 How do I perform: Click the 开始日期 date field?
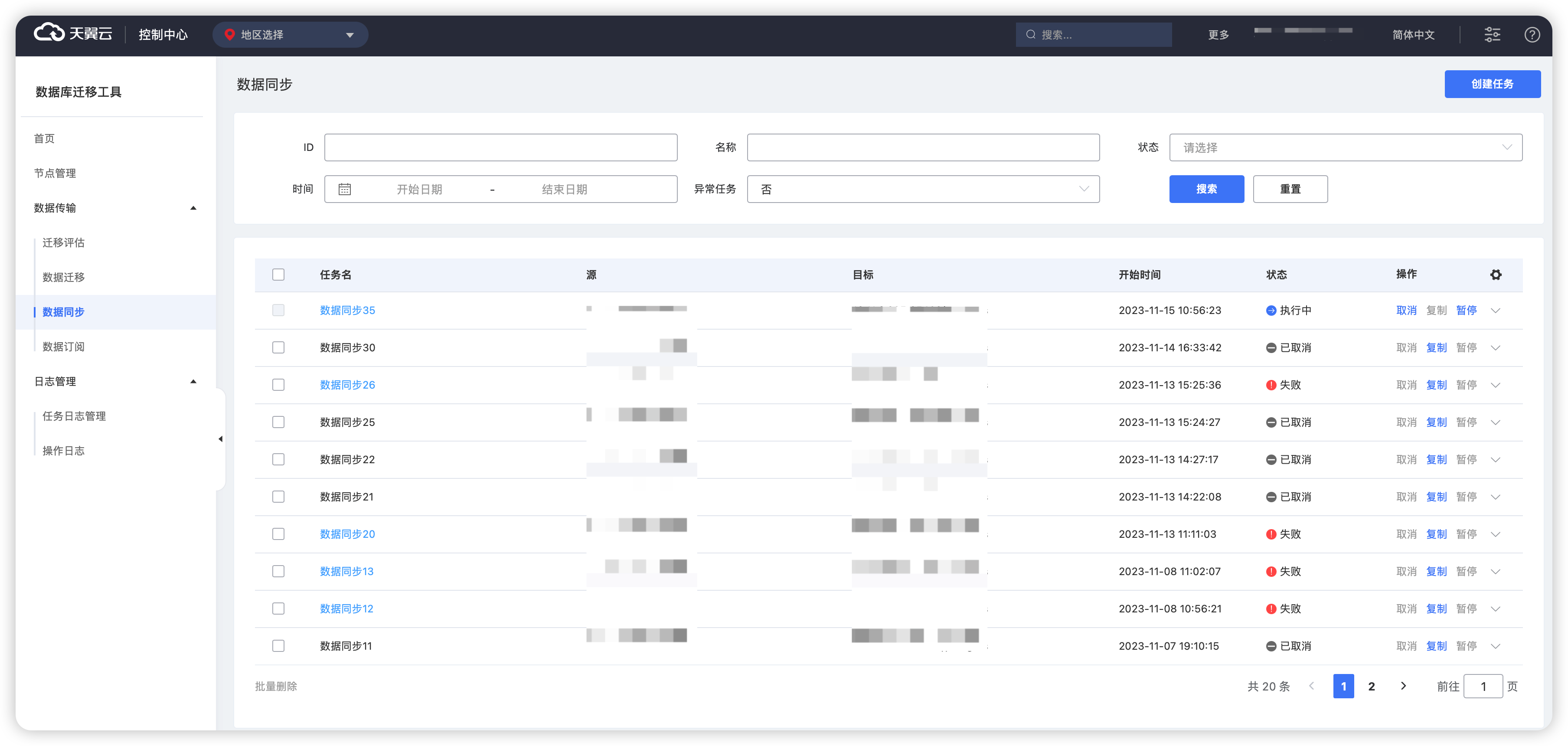click(x=419, y=190)
